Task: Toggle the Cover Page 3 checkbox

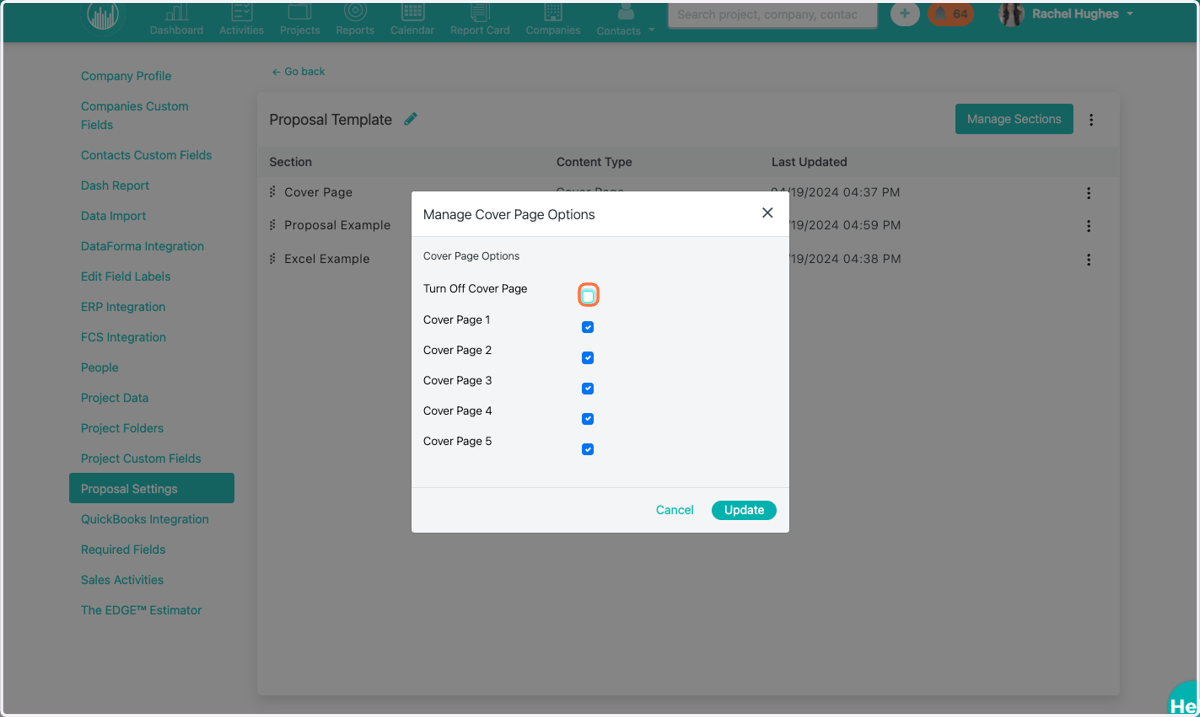Action: click(x=588, y=388)
